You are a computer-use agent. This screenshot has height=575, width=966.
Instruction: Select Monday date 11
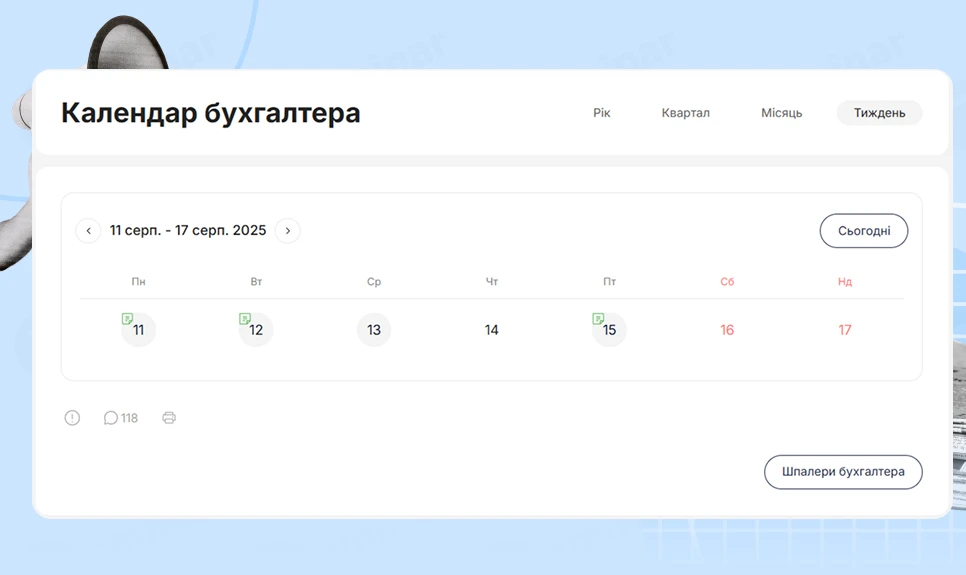tap(139, 330)
